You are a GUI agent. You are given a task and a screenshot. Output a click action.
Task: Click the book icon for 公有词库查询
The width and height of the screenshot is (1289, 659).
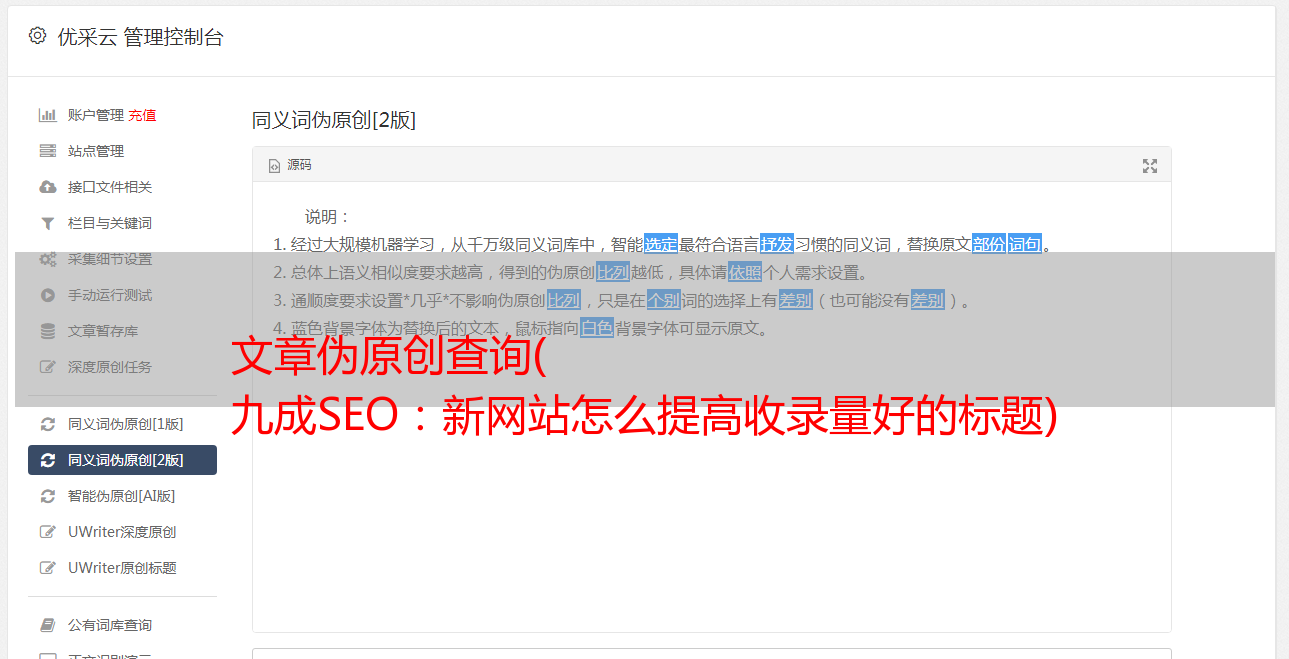click(x=47, y=625)
